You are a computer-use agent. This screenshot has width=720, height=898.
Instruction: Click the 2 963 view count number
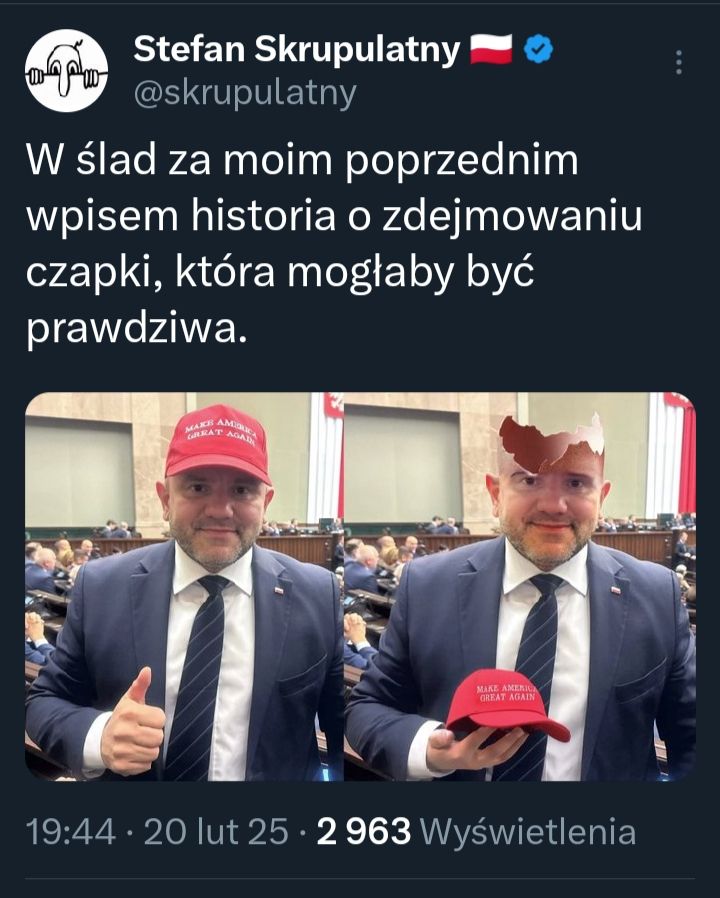[364, 832]
